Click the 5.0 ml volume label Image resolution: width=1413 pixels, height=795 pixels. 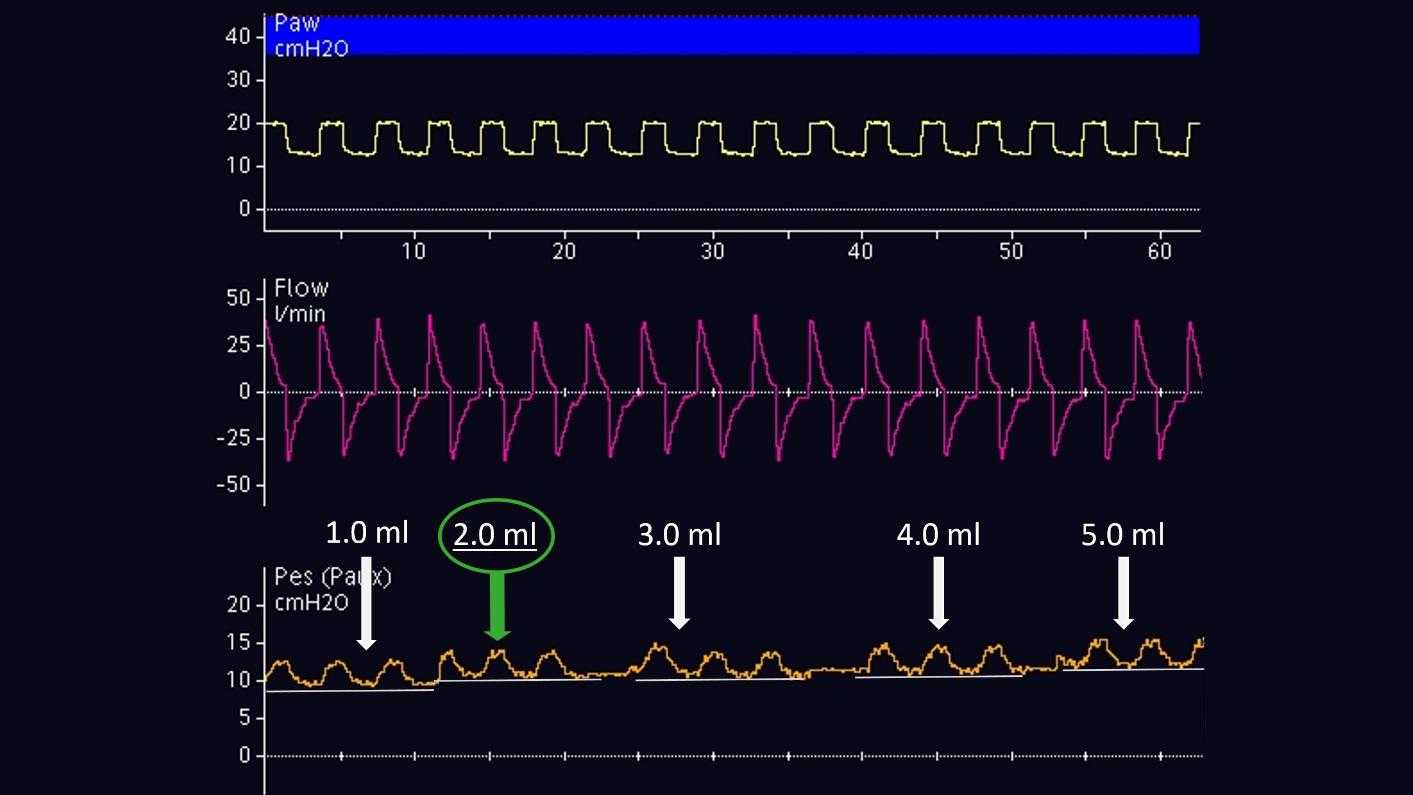click(1123, 535)
